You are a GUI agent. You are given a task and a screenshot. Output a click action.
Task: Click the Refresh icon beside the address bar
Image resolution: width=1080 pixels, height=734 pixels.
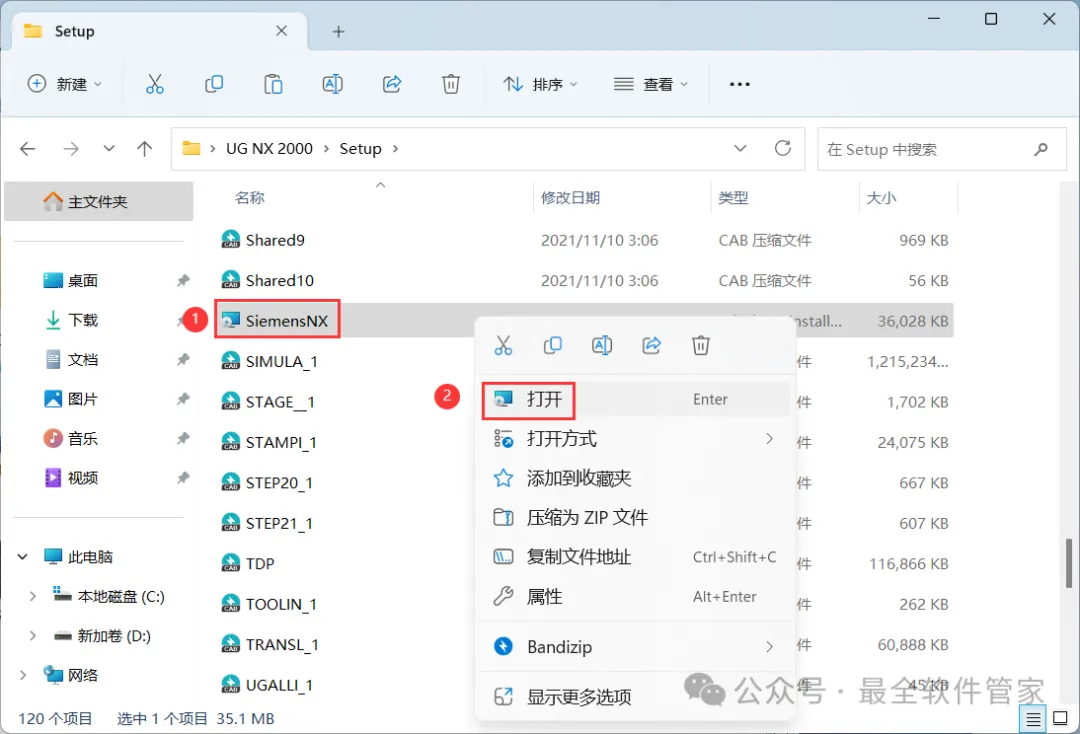[782, 148]
